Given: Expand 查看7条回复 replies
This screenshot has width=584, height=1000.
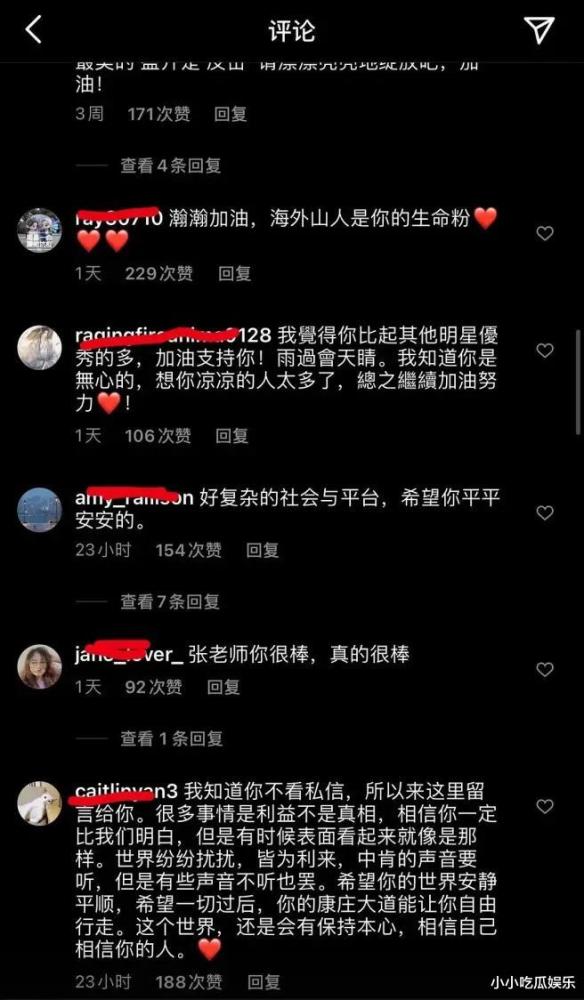Looking at the screenshot, I should (x=170, y=601).
